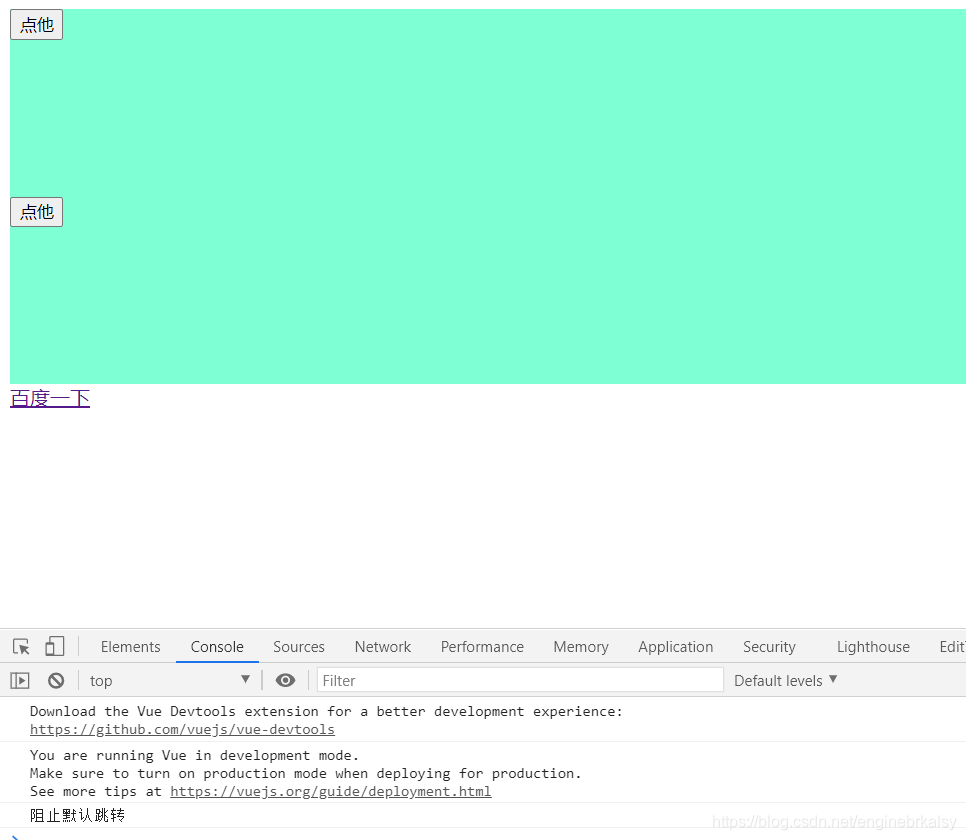Click the lower 点他 button
Screen dimensions: 966x840
(36, 212)
